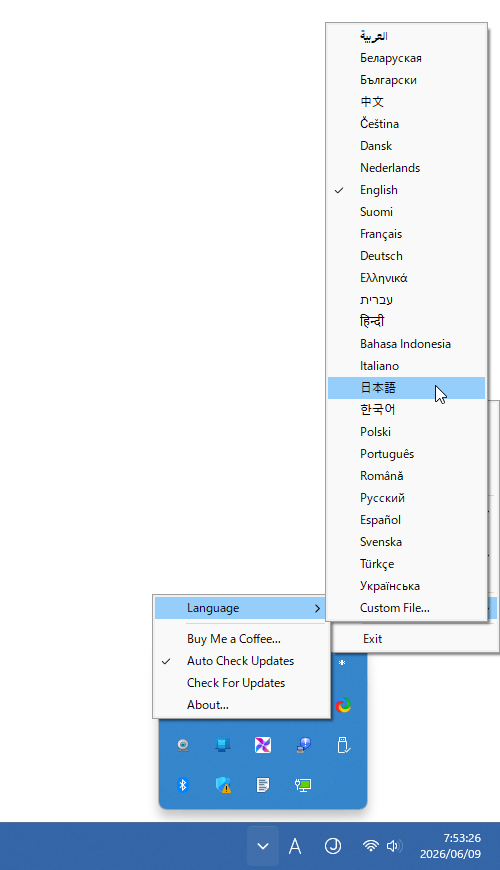Image resolution: width=500 pixels, height=870 pixels.
Task: Select the checked English language
Action: coord(406,190)
